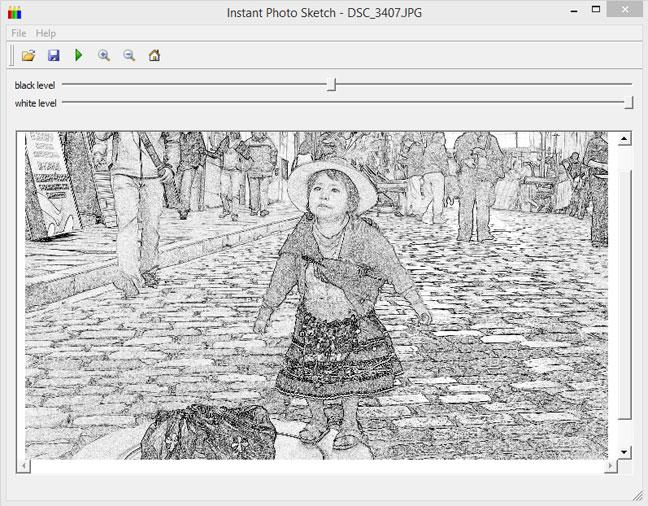Zoom in with the magnifier plus icon

click(104, 55)
